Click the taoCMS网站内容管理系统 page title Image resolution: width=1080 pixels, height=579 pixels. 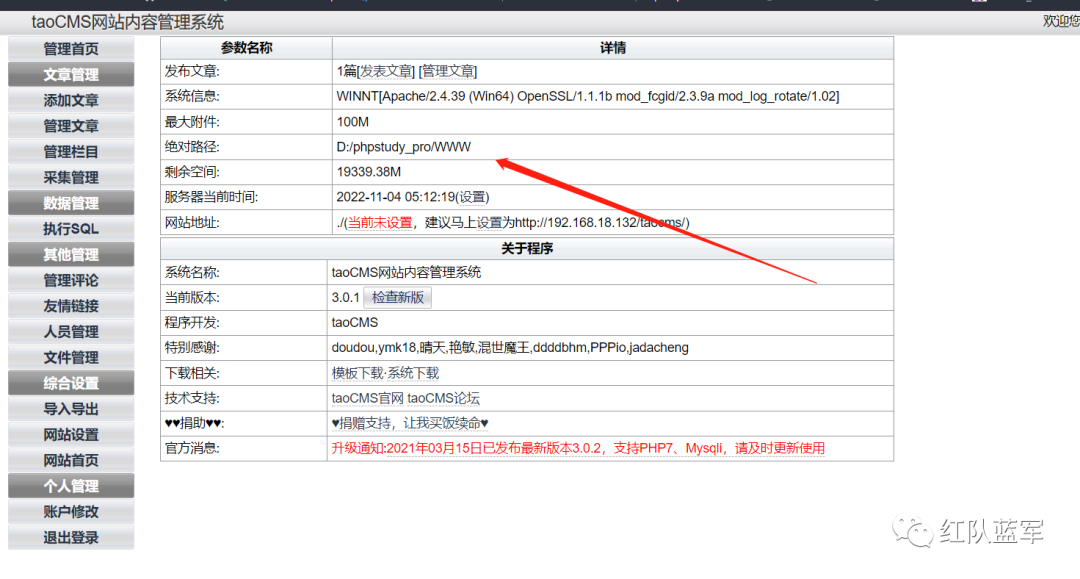point(127,22)
